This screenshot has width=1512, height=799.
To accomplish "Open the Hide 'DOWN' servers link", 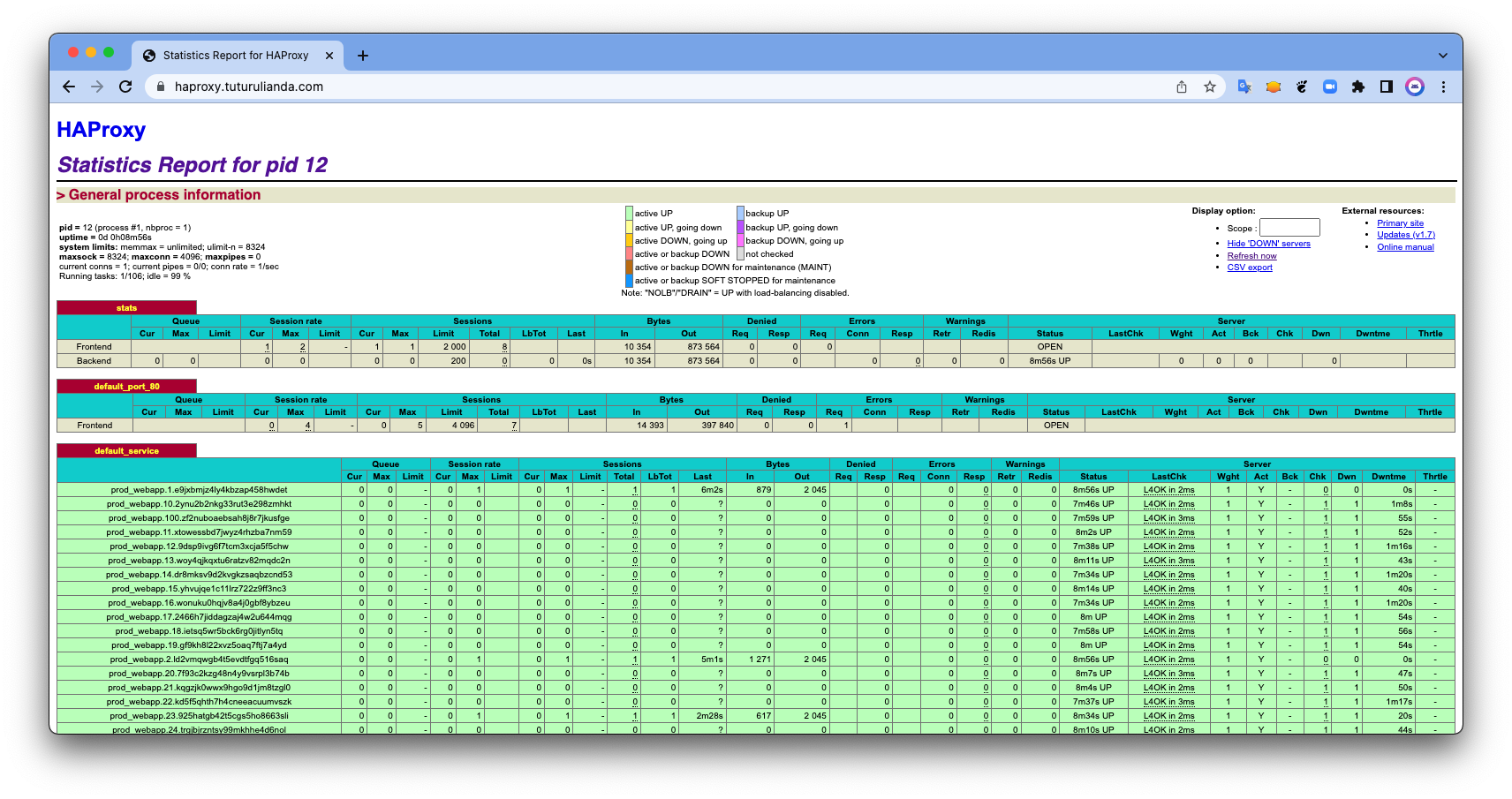I will click(1268, 244).
